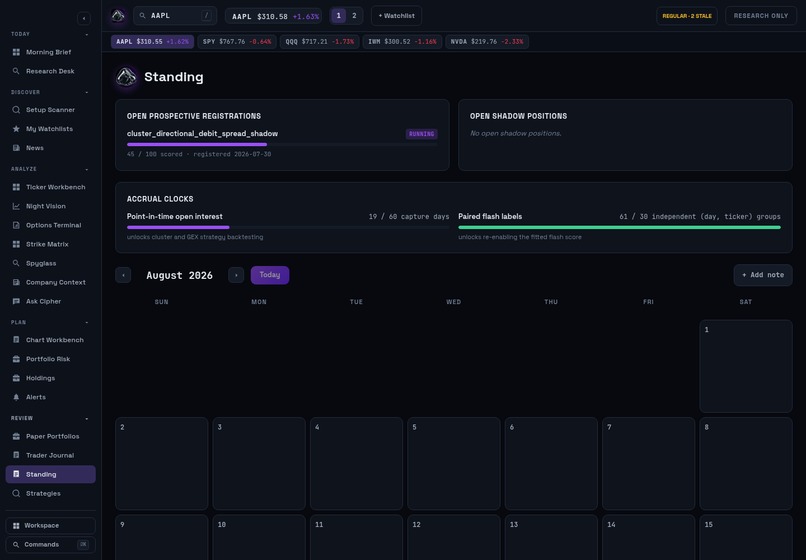806x560 pixels.
Task: Click cluster_directional_debit_spread_shadow registration name
Action: point(203,134)
